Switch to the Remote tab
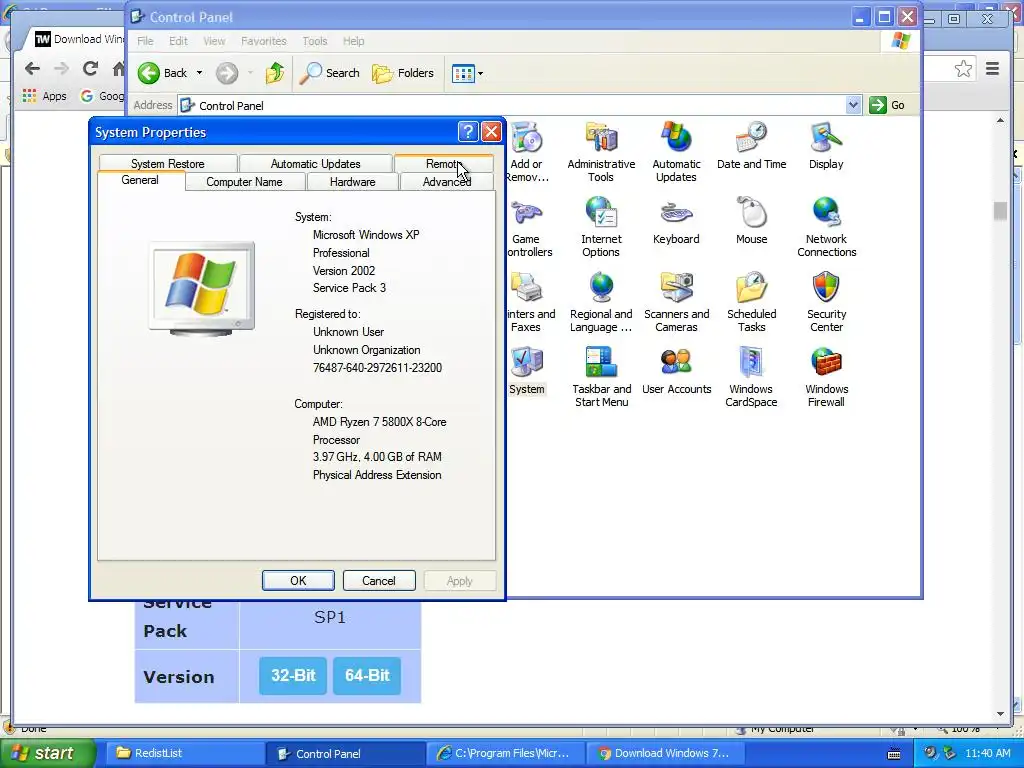 tap(443, 163)
